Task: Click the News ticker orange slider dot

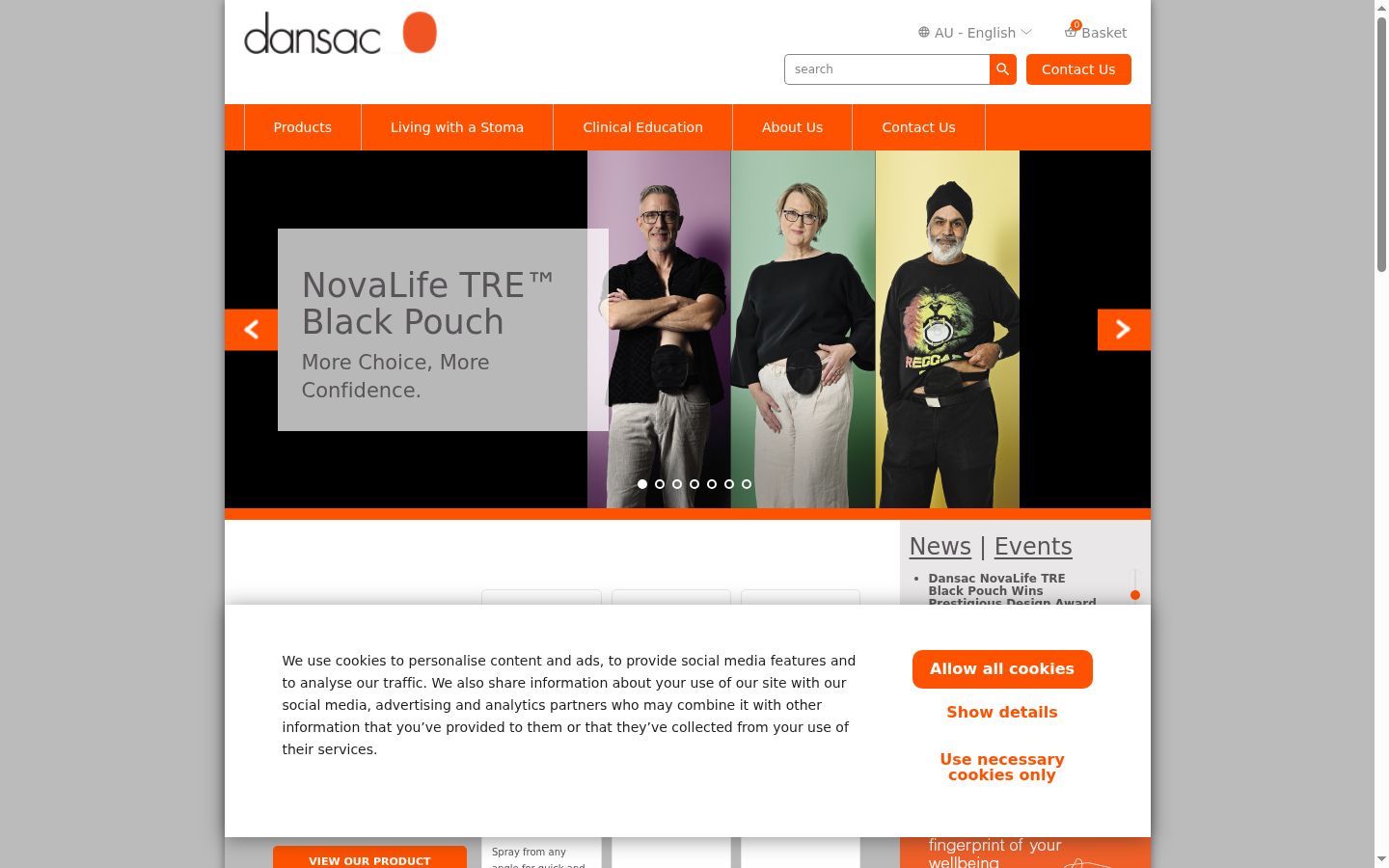Action: click(1135, 595)
